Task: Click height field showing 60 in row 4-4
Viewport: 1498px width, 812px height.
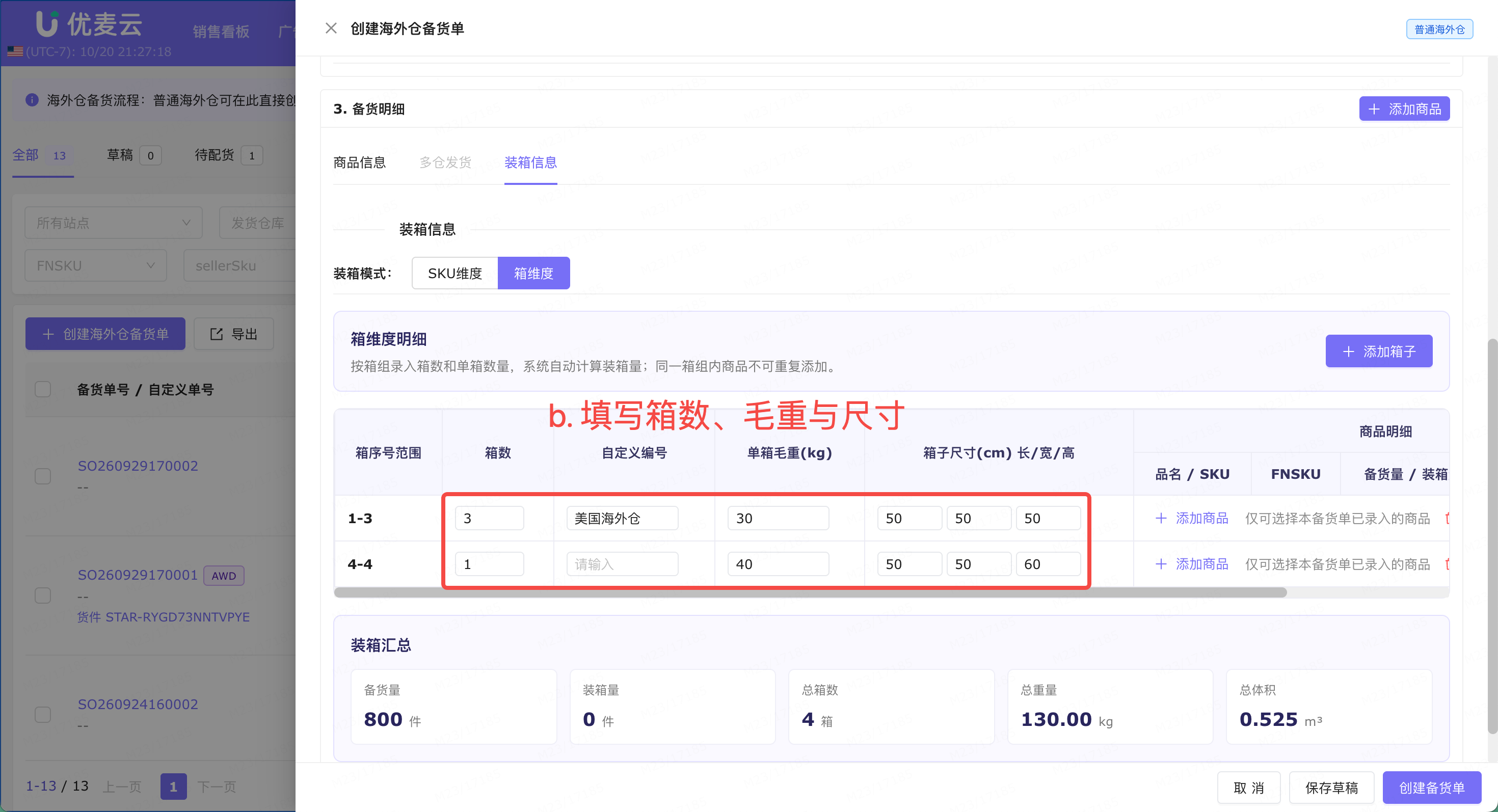Action: click(x=1048, y=564)
